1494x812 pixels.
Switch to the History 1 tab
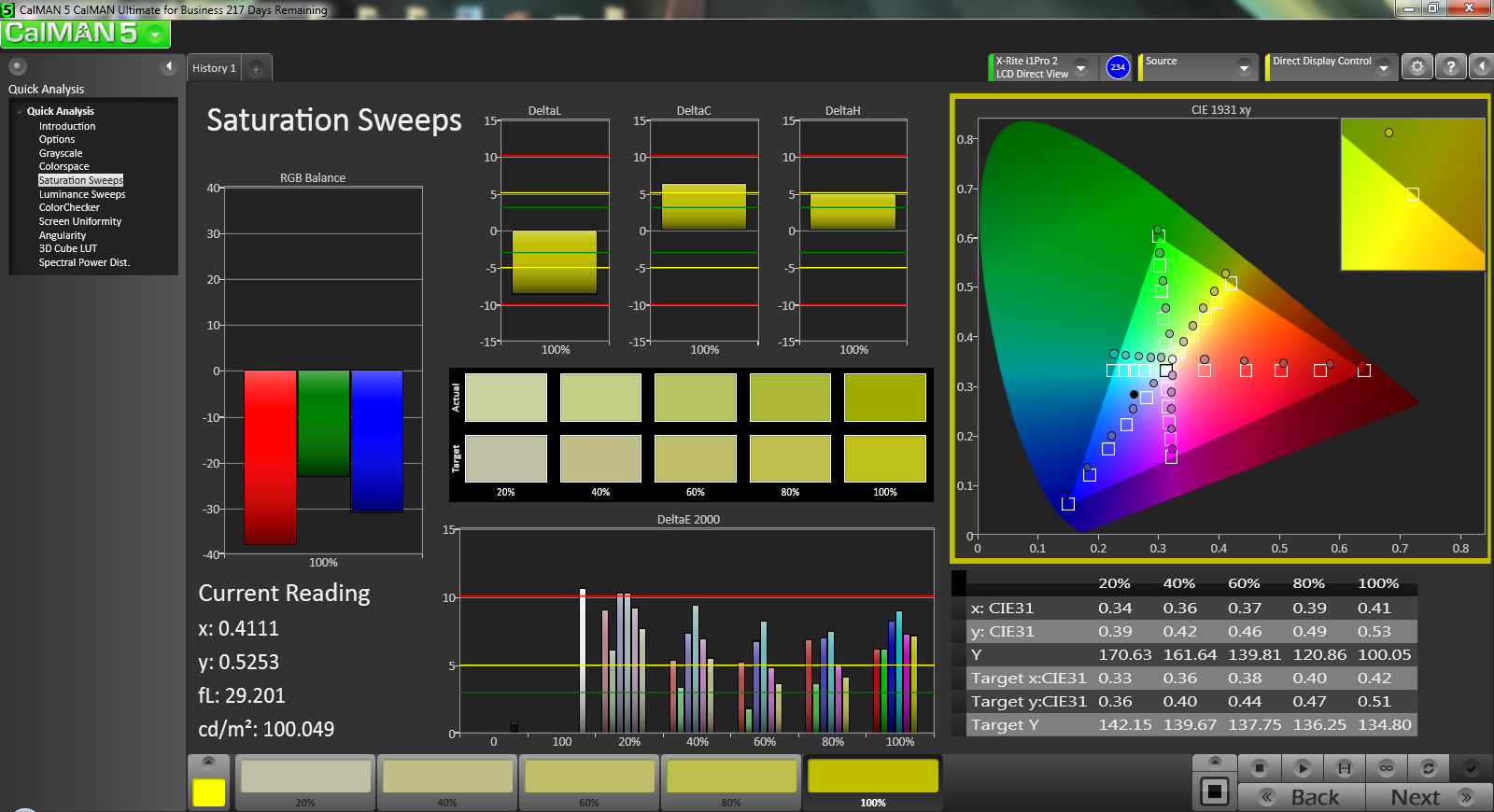coord(214,68)
